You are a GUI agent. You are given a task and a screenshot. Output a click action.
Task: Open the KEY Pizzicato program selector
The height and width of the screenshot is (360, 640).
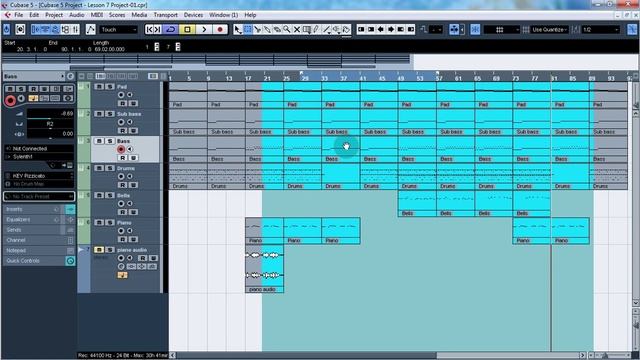(39, 176)
